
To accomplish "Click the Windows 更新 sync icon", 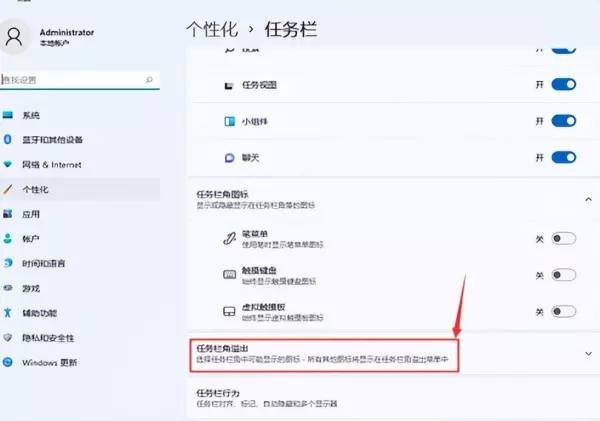I will 8,362.
